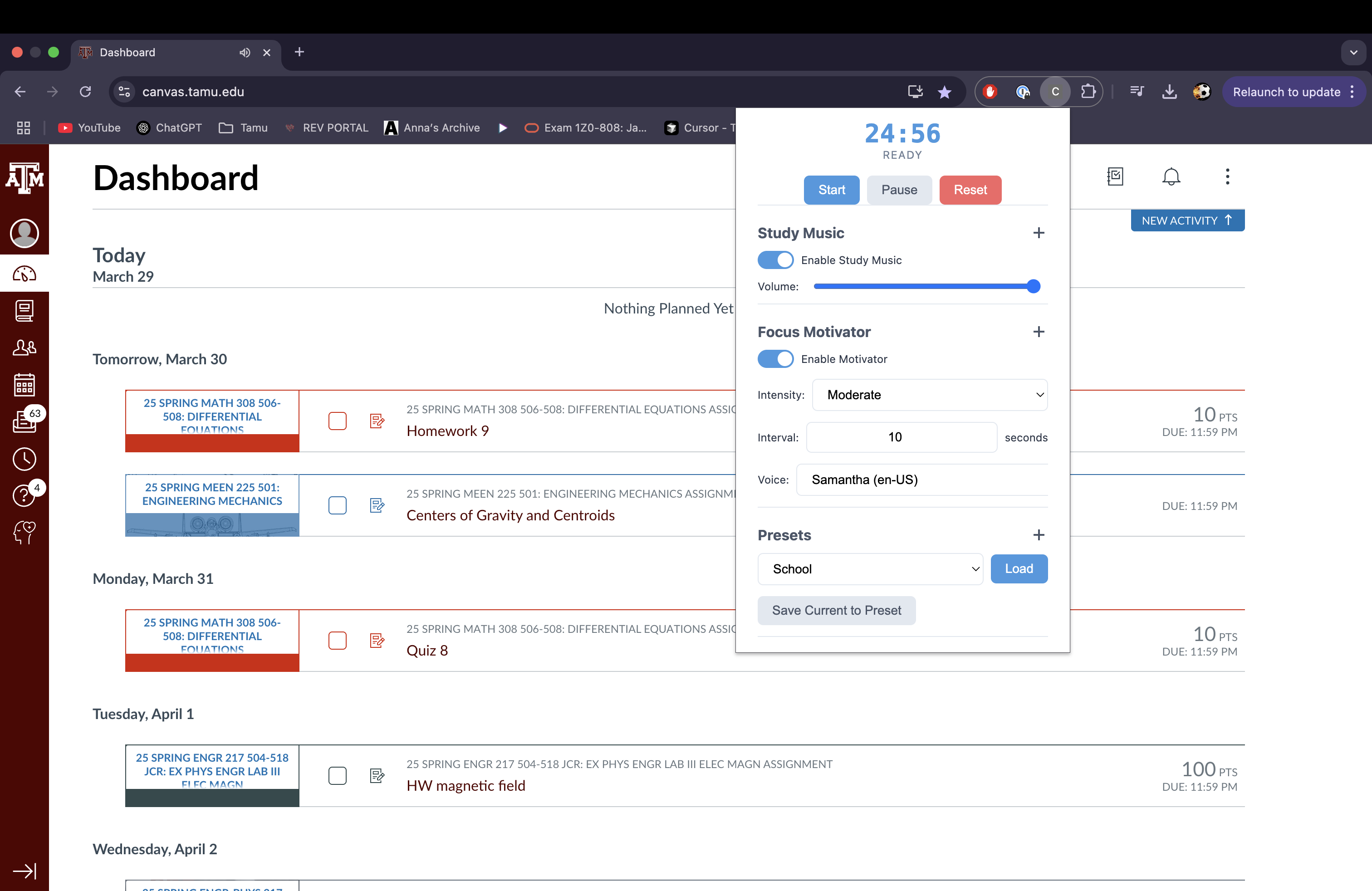Click the History clock sidebar icon
Viewport: 1372px width, 891px height.
(x=24, y=459)
